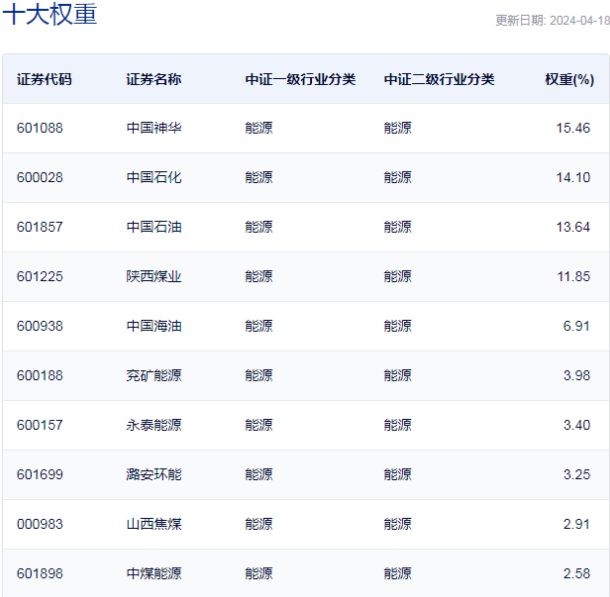This screenshot has width=610, height=597.
Task: Click the 15.46 weight value
Action: click(573, 128)
